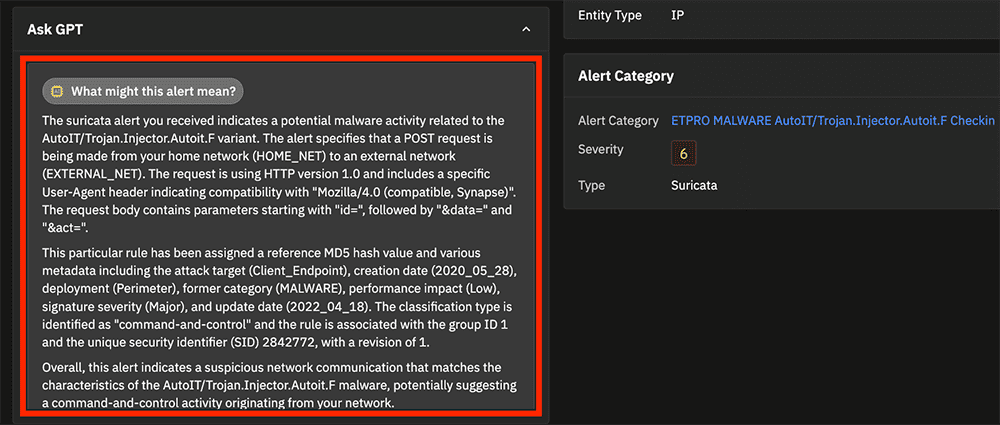This screenshot has height=425, width=1000.
Task: Select the Suricata type value
Action: pyautogui.click(x=694, y=186)
